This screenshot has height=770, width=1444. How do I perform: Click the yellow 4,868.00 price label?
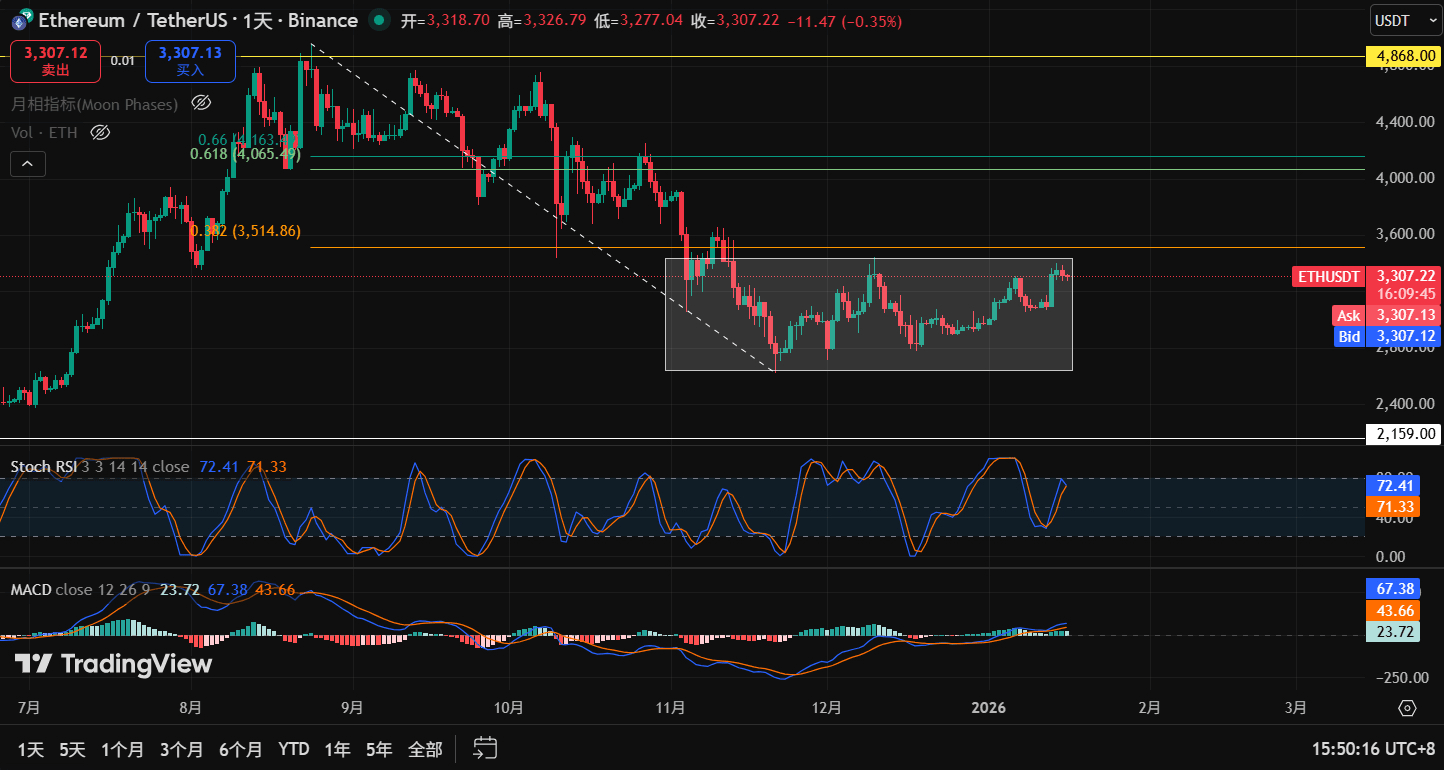click(x=1404, y=56)
